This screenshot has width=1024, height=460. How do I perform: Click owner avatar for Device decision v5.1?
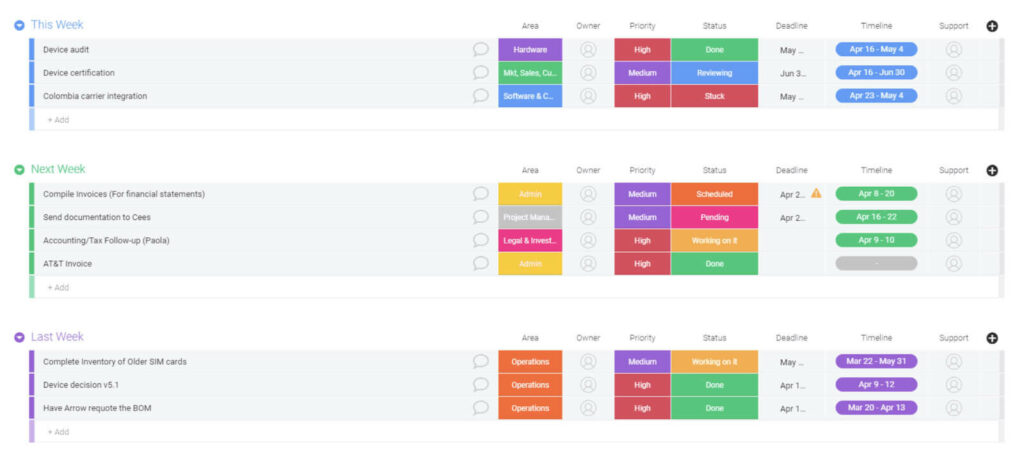588,384
